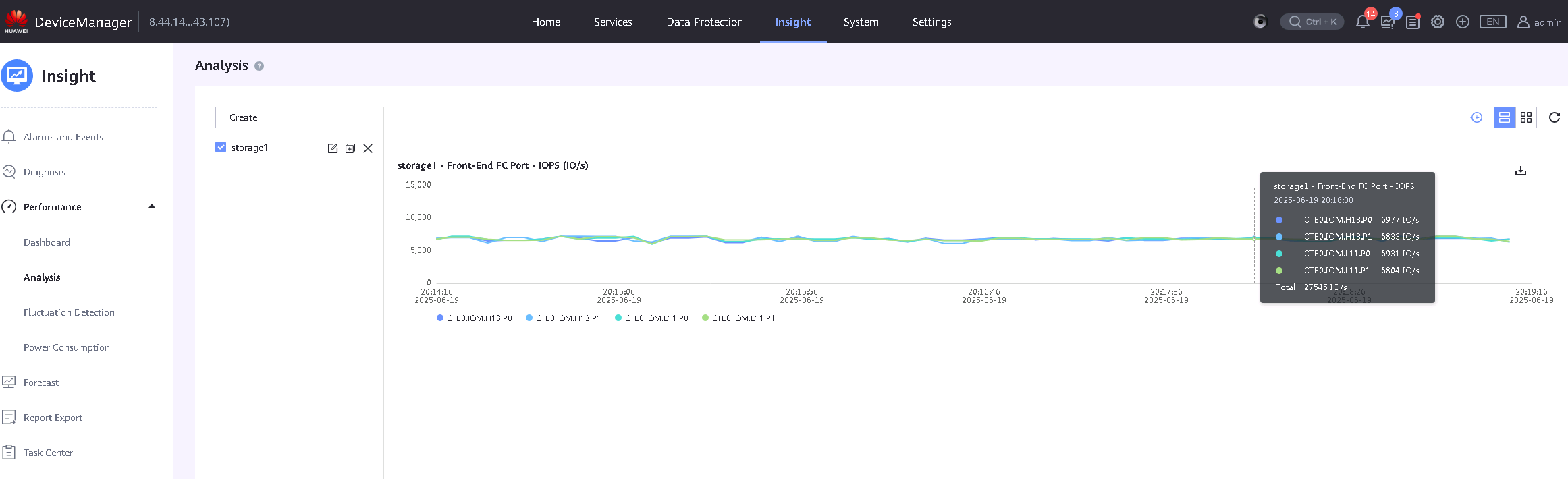
Task: Open Task Center in sidebar
Action: [x=48, y=453]
